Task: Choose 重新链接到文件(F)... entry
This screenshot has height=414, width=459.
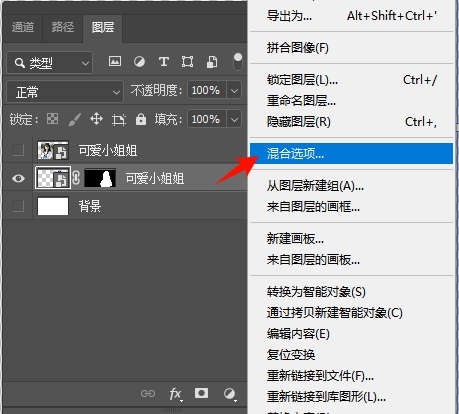Action: (x=351, y=376)
